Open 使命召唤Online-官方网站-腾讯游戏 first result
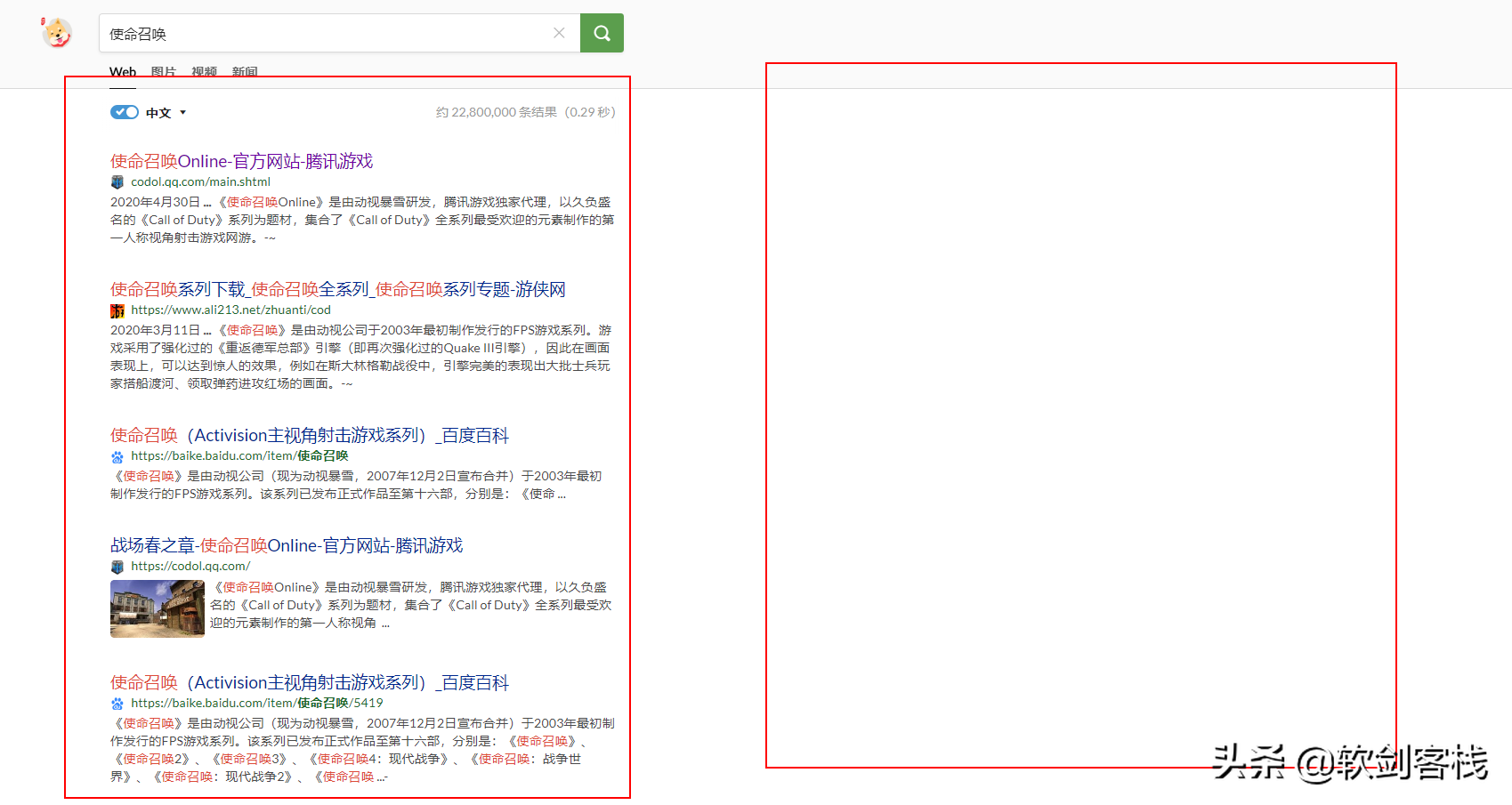The width and height of the screenshot is (1512, 805). coord(241,161)
